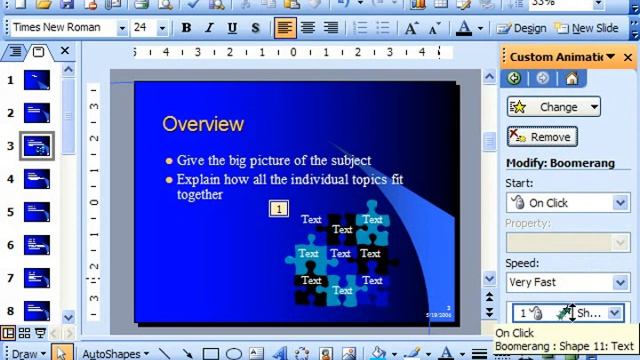
Task: Close the Custom Animation task pane
Action: point(628,57)
